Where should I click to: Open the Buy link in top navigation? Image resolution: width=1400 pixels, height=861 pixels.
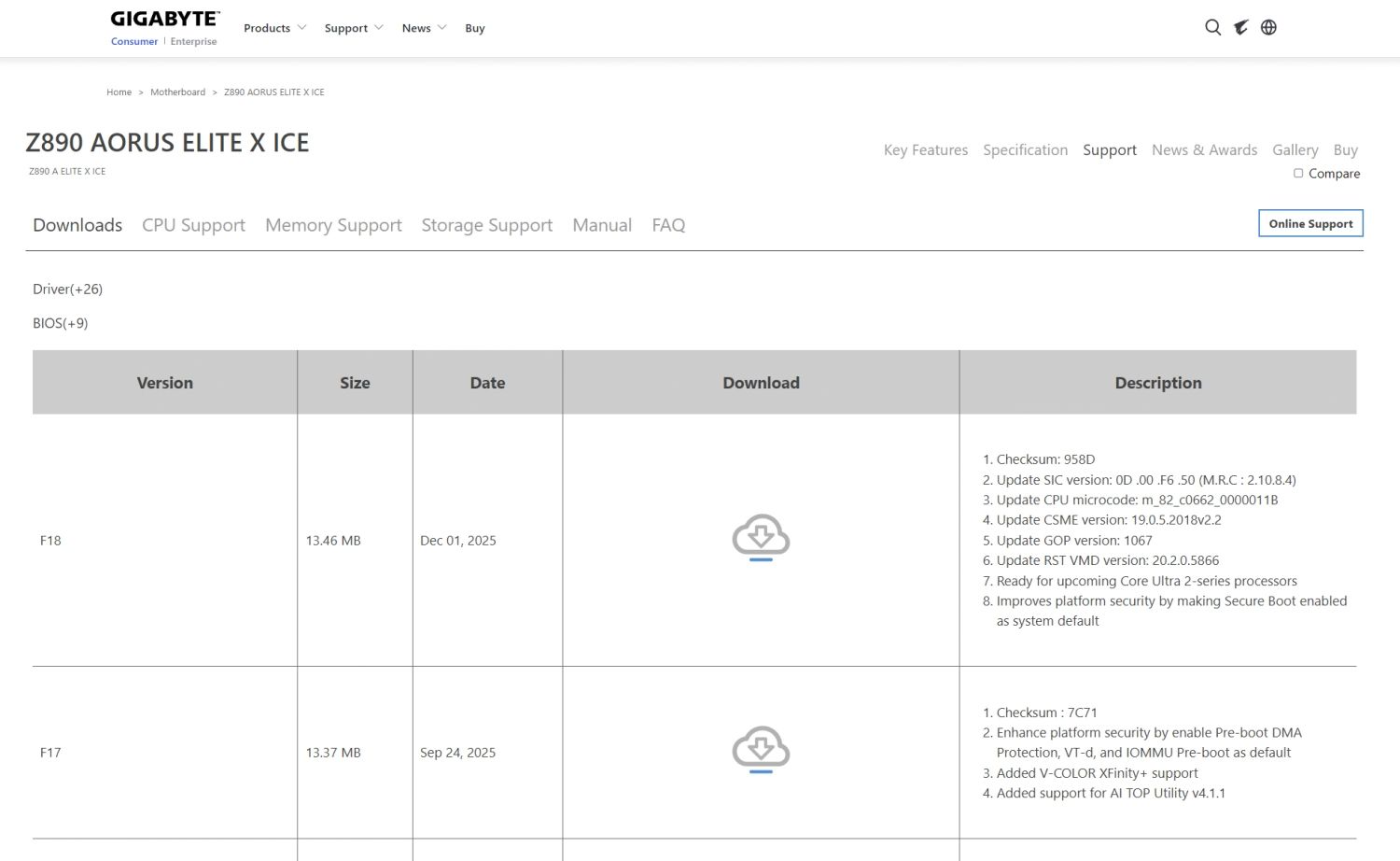[x=475, y=28]
